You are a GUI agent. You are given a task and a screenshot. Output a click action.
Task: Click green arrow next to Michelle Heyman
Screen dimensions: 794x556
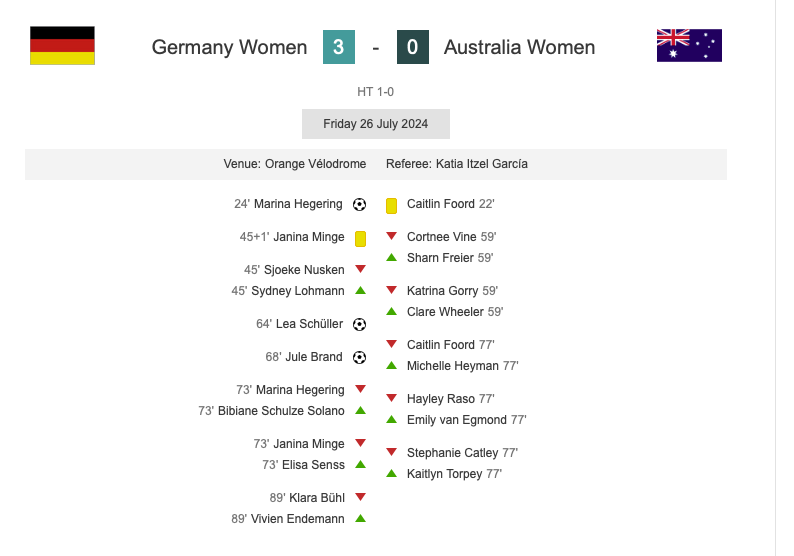[392, 366]
